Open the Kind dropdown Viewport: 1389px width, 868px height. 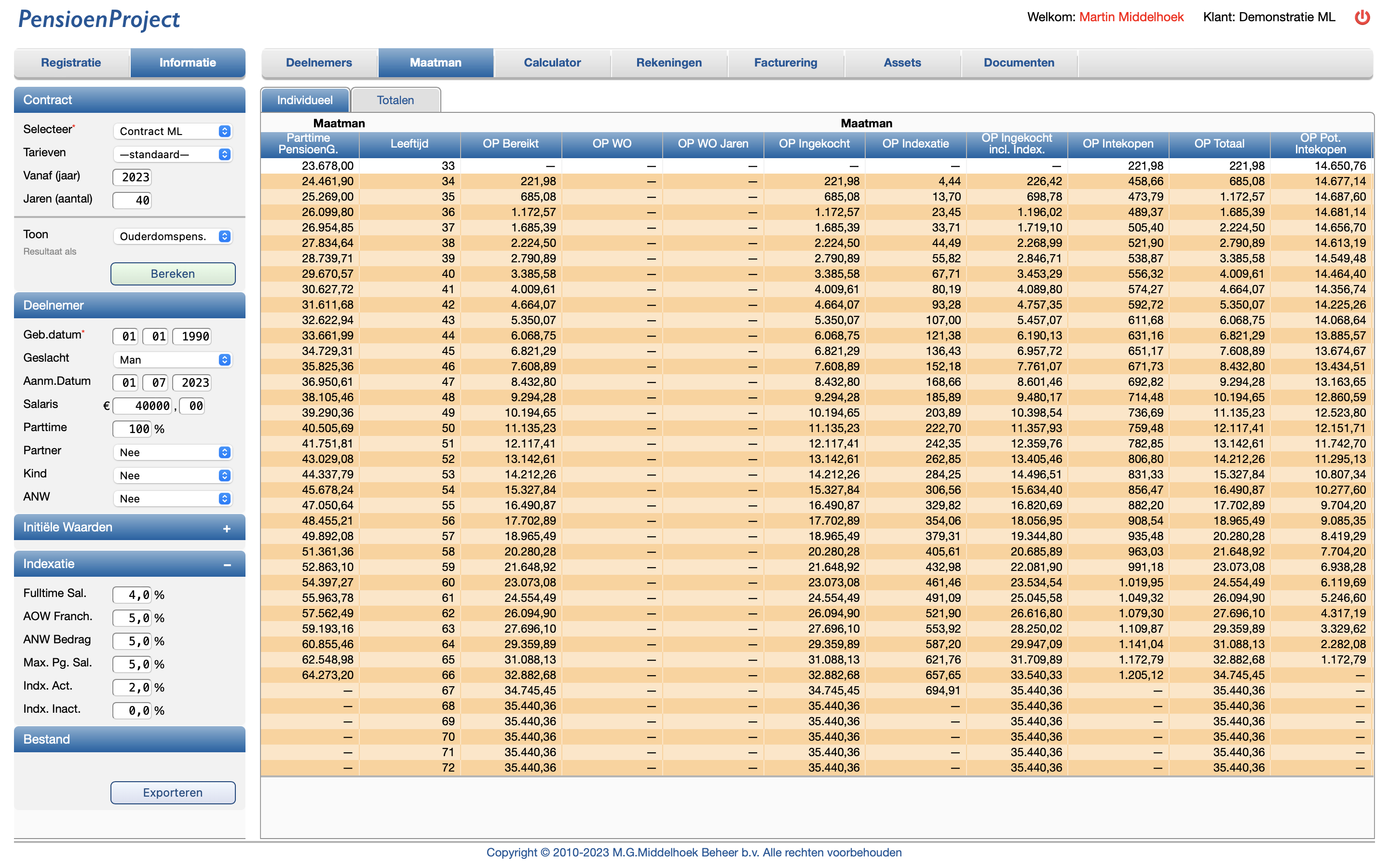pyautogui.click(x=173, y=475)
